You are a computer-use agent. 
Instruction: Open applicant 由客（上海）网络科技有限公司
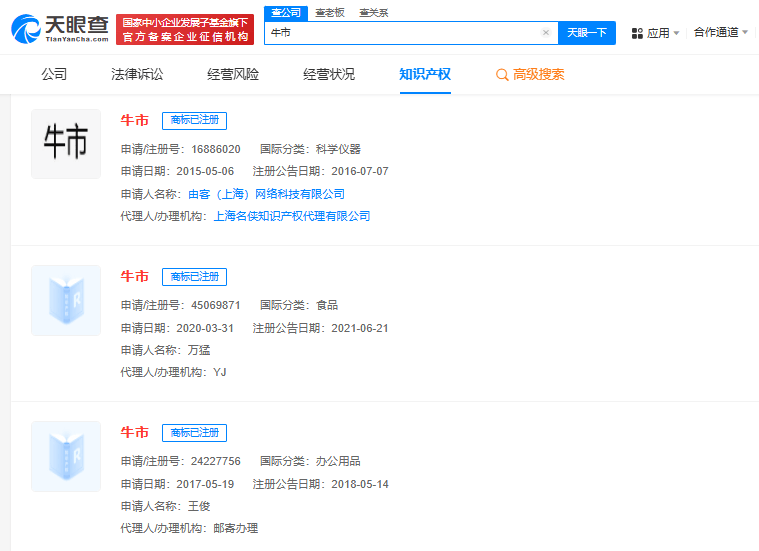click(x=266, y=194)
